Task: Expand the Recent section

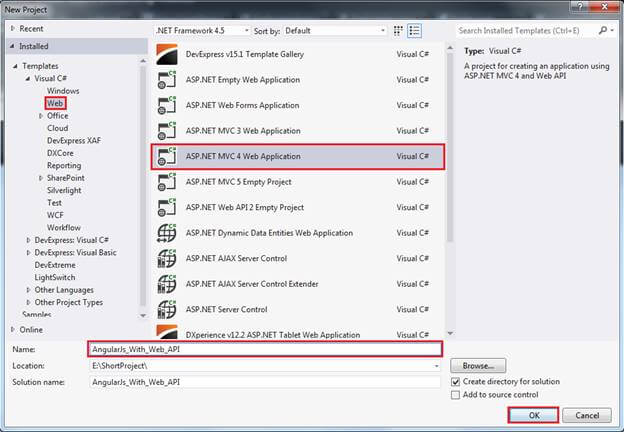Action: click(13, 29)
